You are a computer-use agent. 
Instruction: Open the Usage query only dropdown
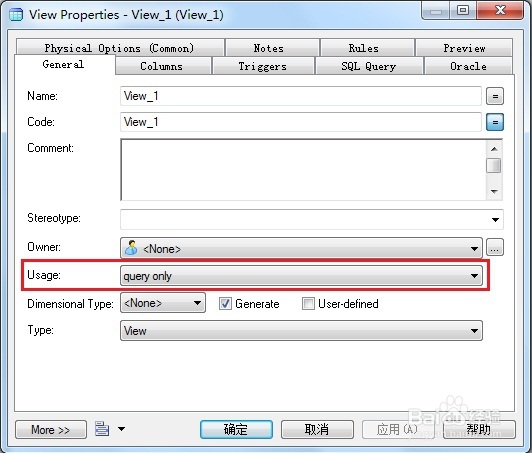301,276
